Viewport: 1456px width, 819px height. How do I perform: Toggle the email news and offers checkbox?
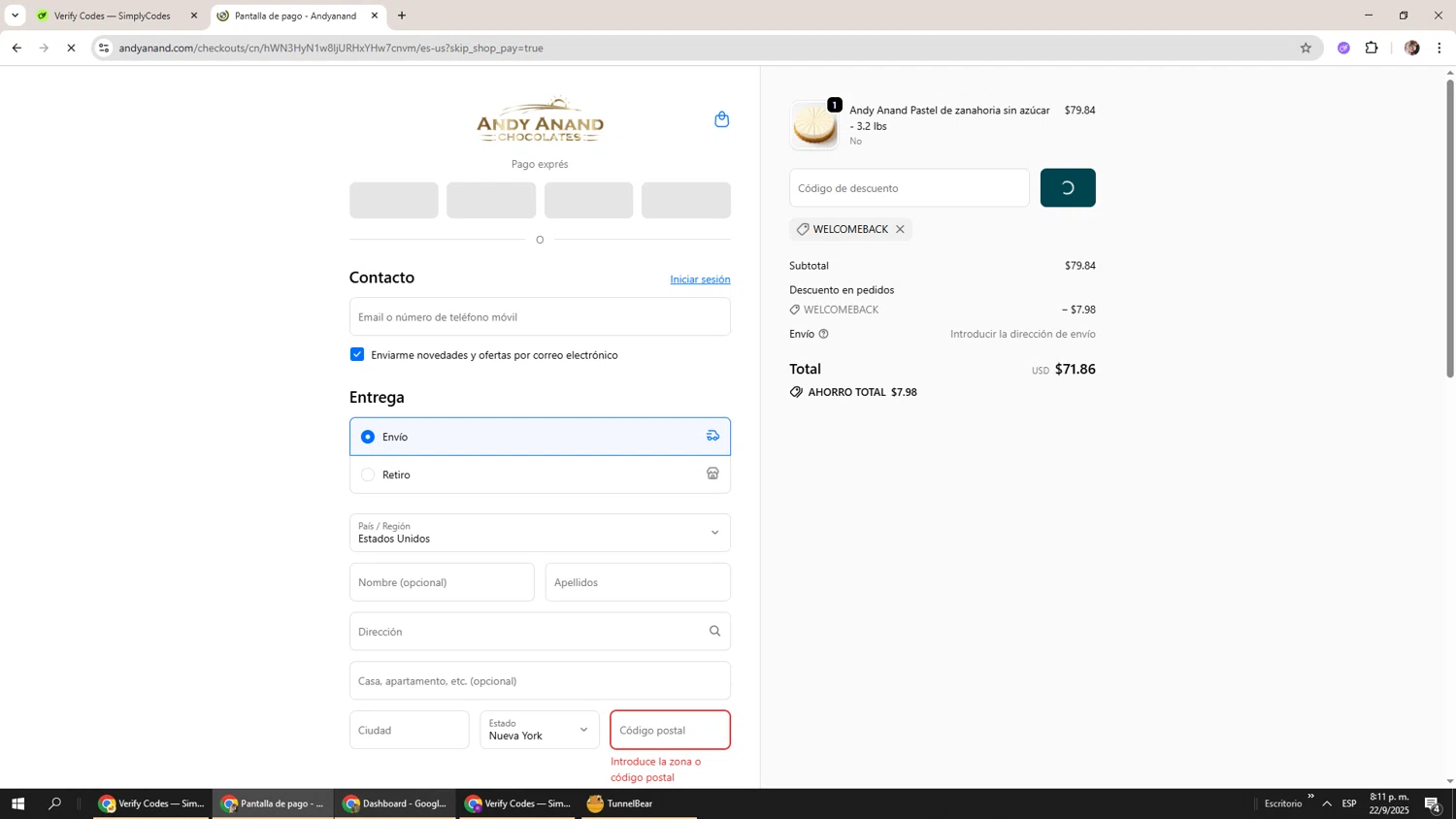pyautogui.click(x=357, y=354)
